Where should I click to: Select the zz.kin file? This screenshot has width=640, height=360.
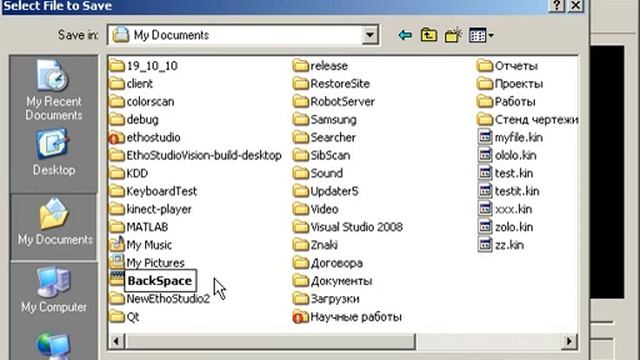(x=501, y=245)
